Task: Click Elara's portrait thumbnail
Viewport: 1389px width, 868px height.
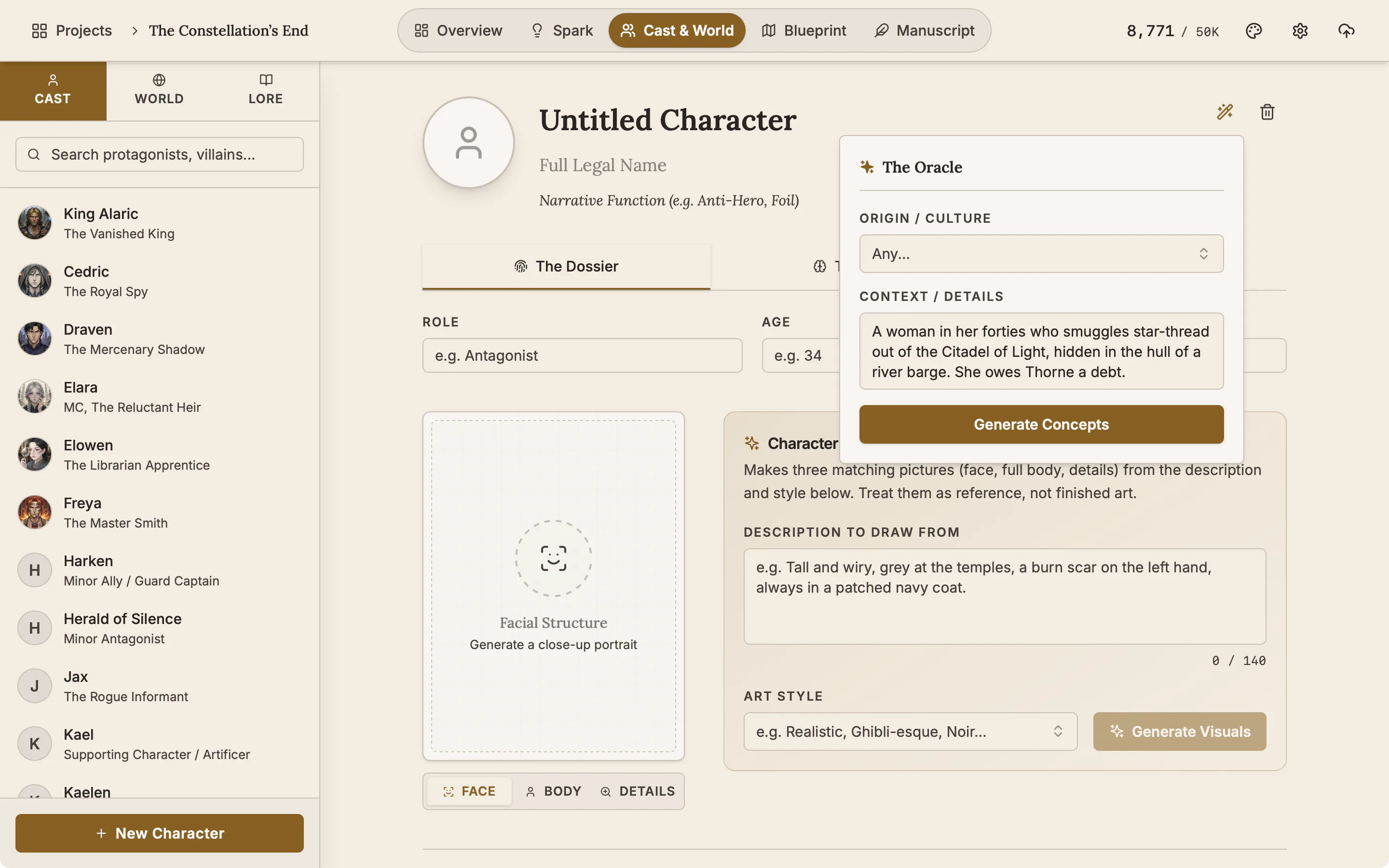Action: 34,397
